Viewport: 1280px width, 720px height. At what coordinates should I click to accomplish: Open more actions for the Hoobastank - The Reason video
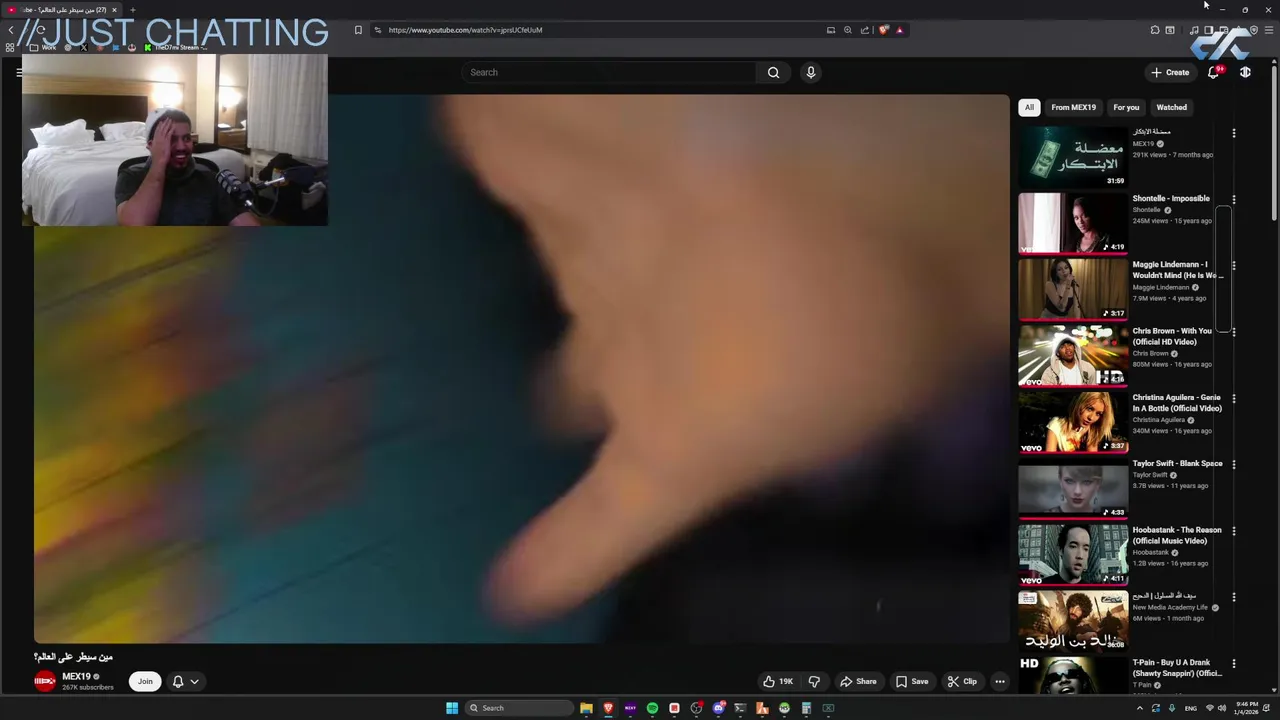pos(1233,531)
